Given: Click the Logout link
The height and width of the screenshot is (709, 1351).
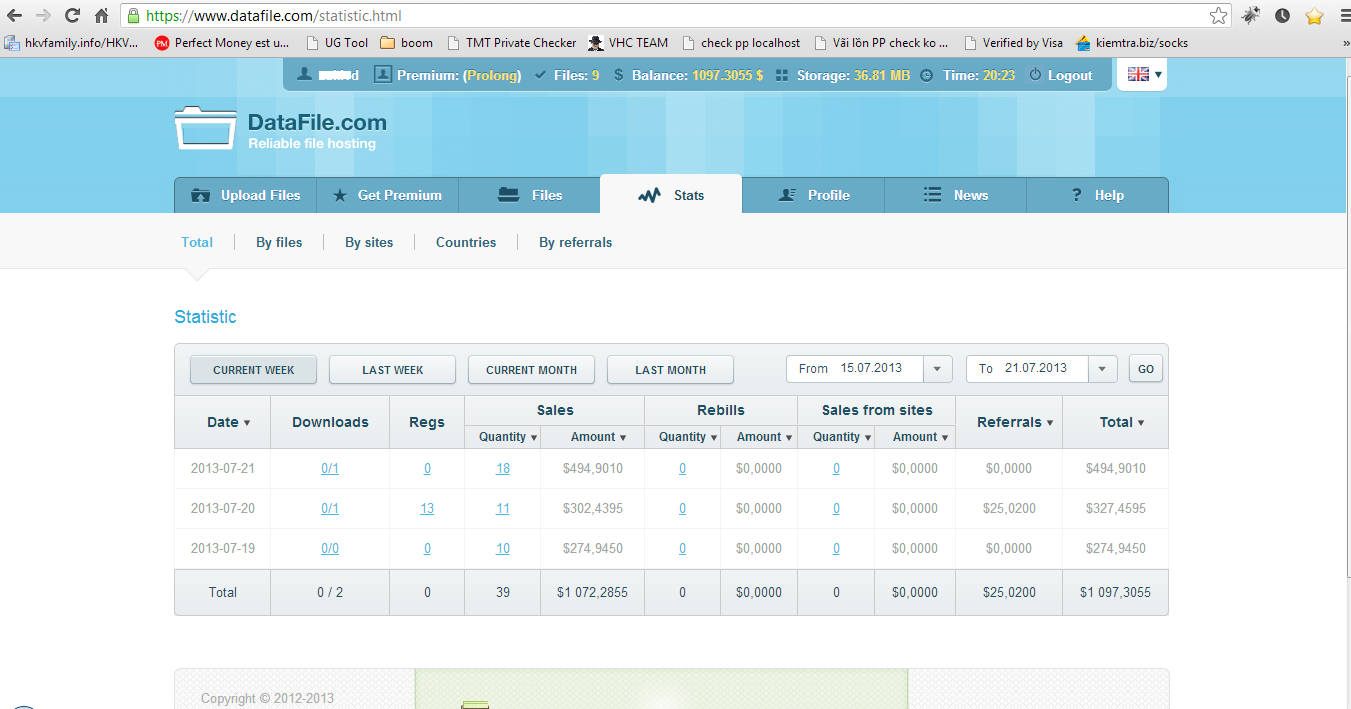Looking at the screenshot, I should (x=1061, y=75).
